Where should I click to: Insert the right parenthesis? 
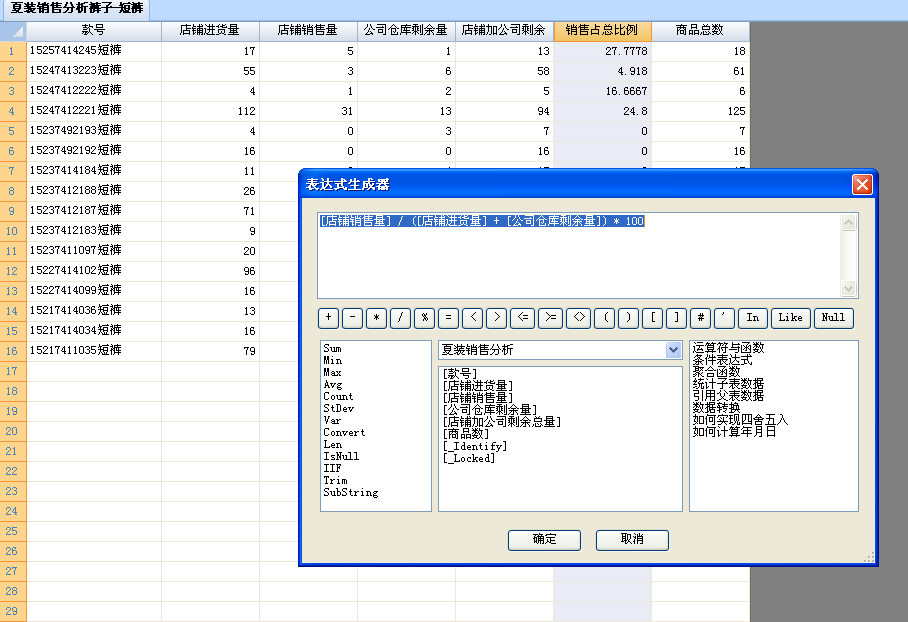[x=628, y=317]
